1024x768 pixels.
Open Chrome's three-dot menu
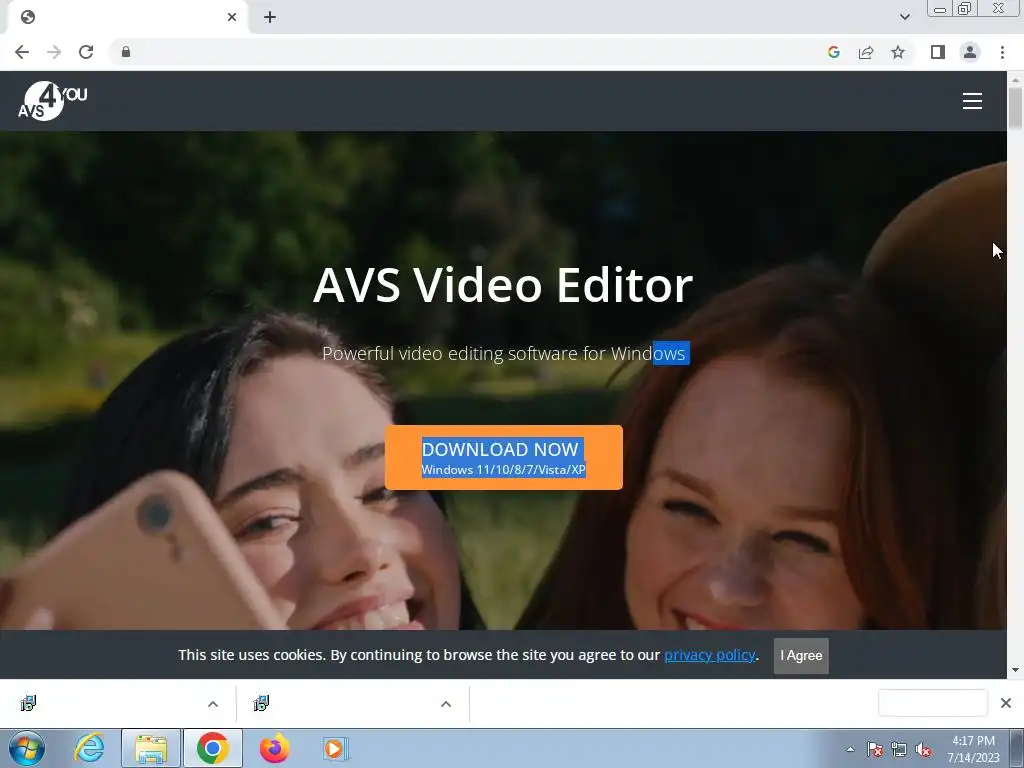click(1002, 52)
